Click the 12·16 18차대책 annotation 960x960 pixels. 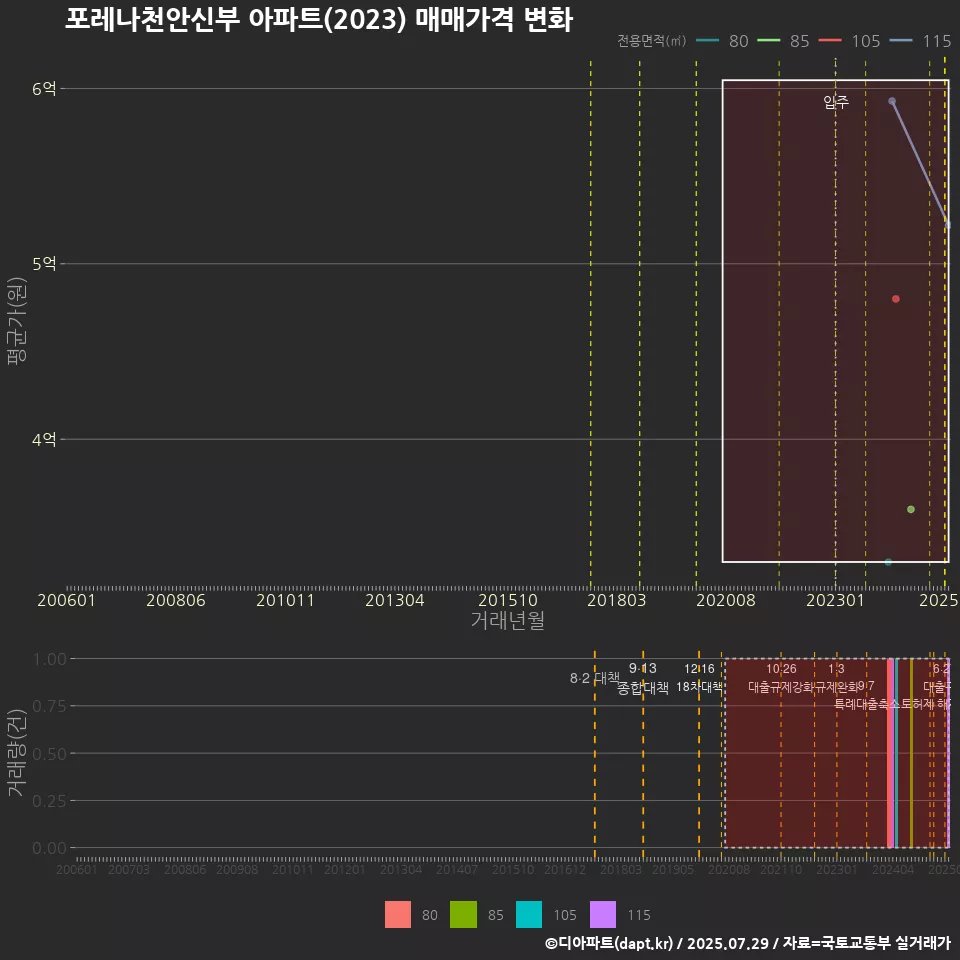(699, 678)
